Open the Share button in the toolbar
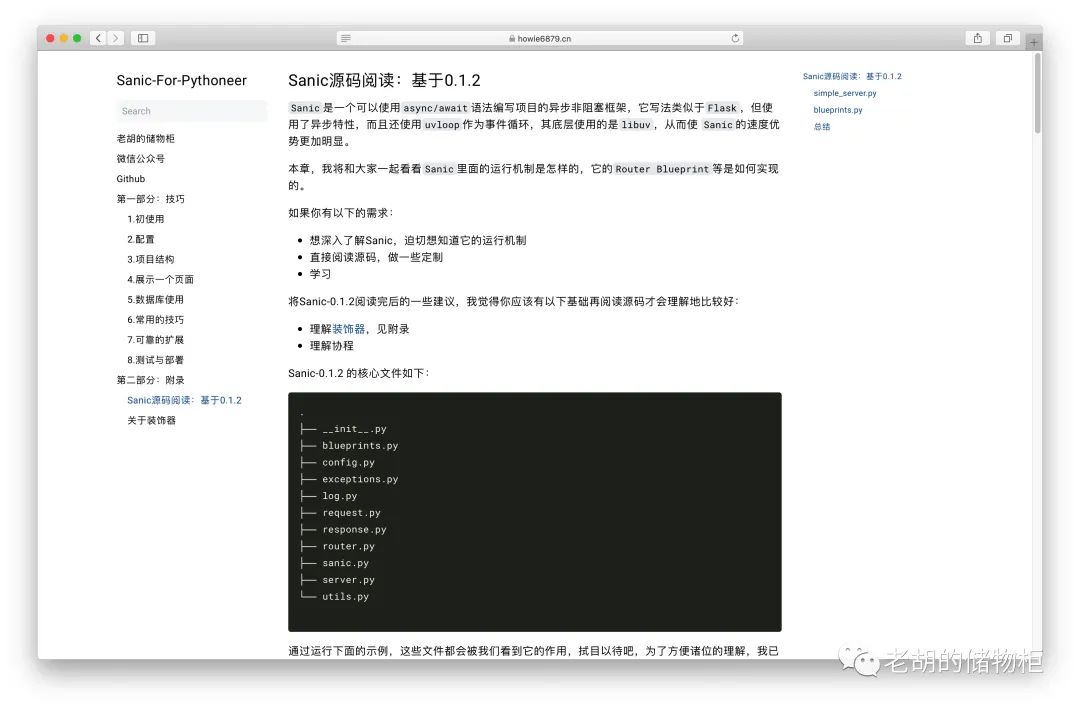Viewport: 1080px width, 709px height. coord(978,39)
